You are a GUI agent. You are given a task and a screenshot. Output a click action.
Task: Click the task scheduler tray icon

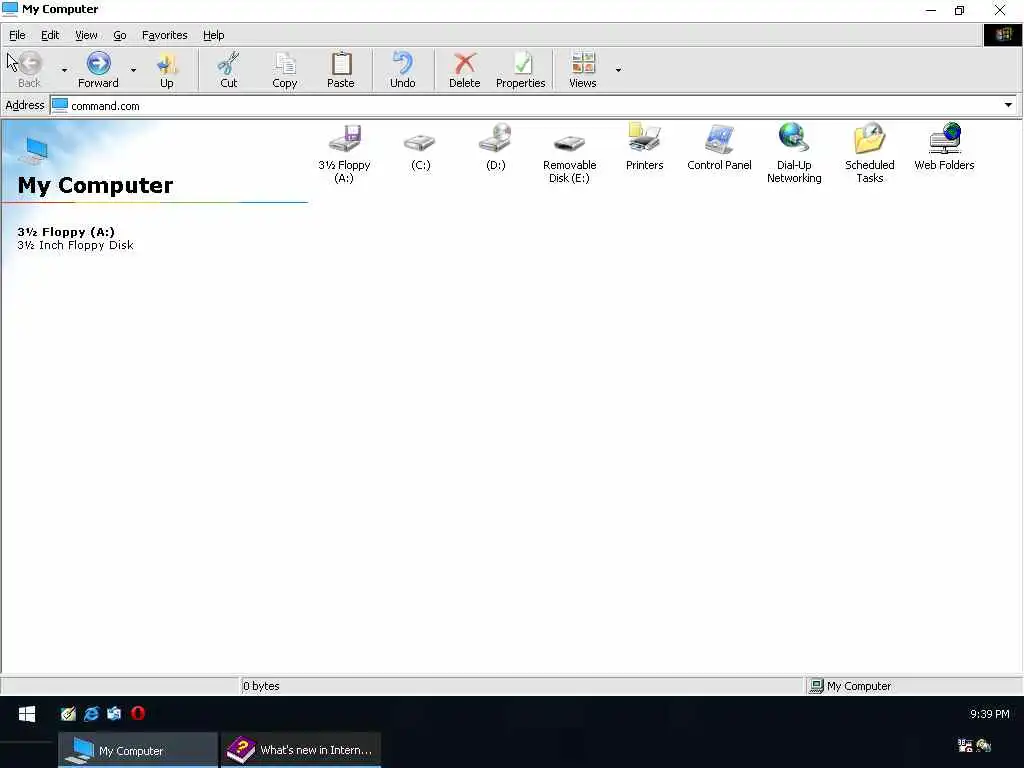965,745
